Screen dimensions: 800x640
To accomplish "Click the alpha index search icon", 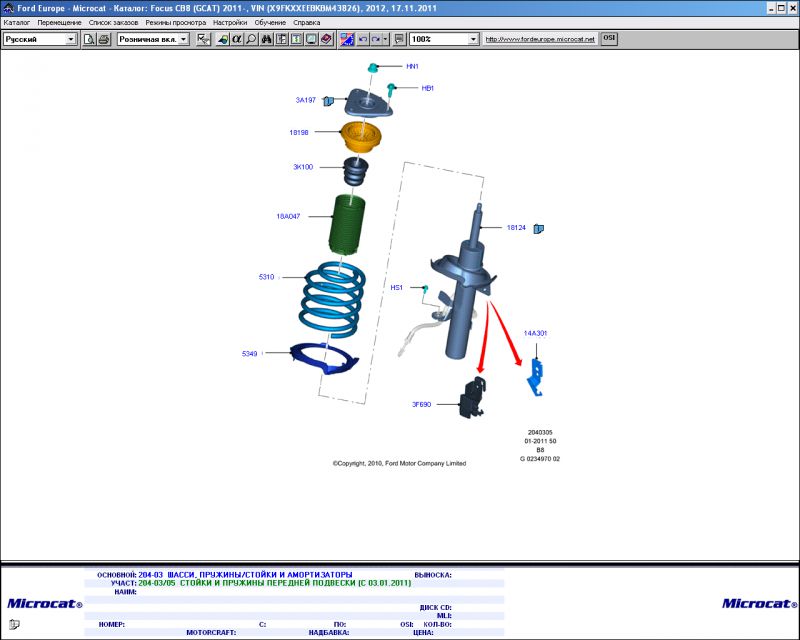I will (237, 39).
